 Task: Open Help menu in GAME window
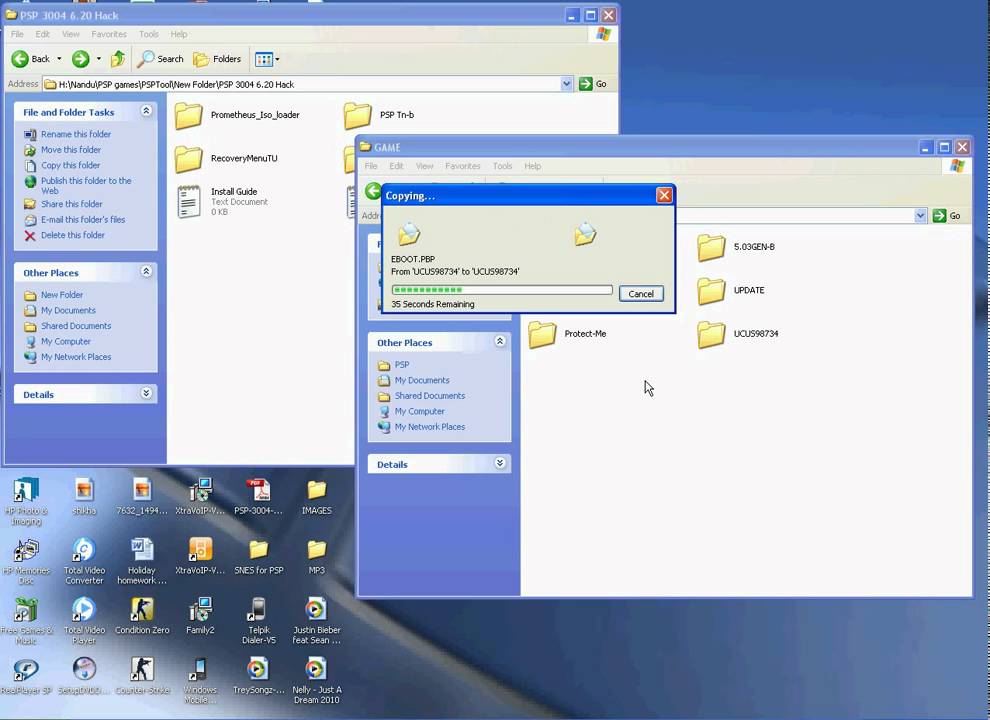click(x=532, y=166)
